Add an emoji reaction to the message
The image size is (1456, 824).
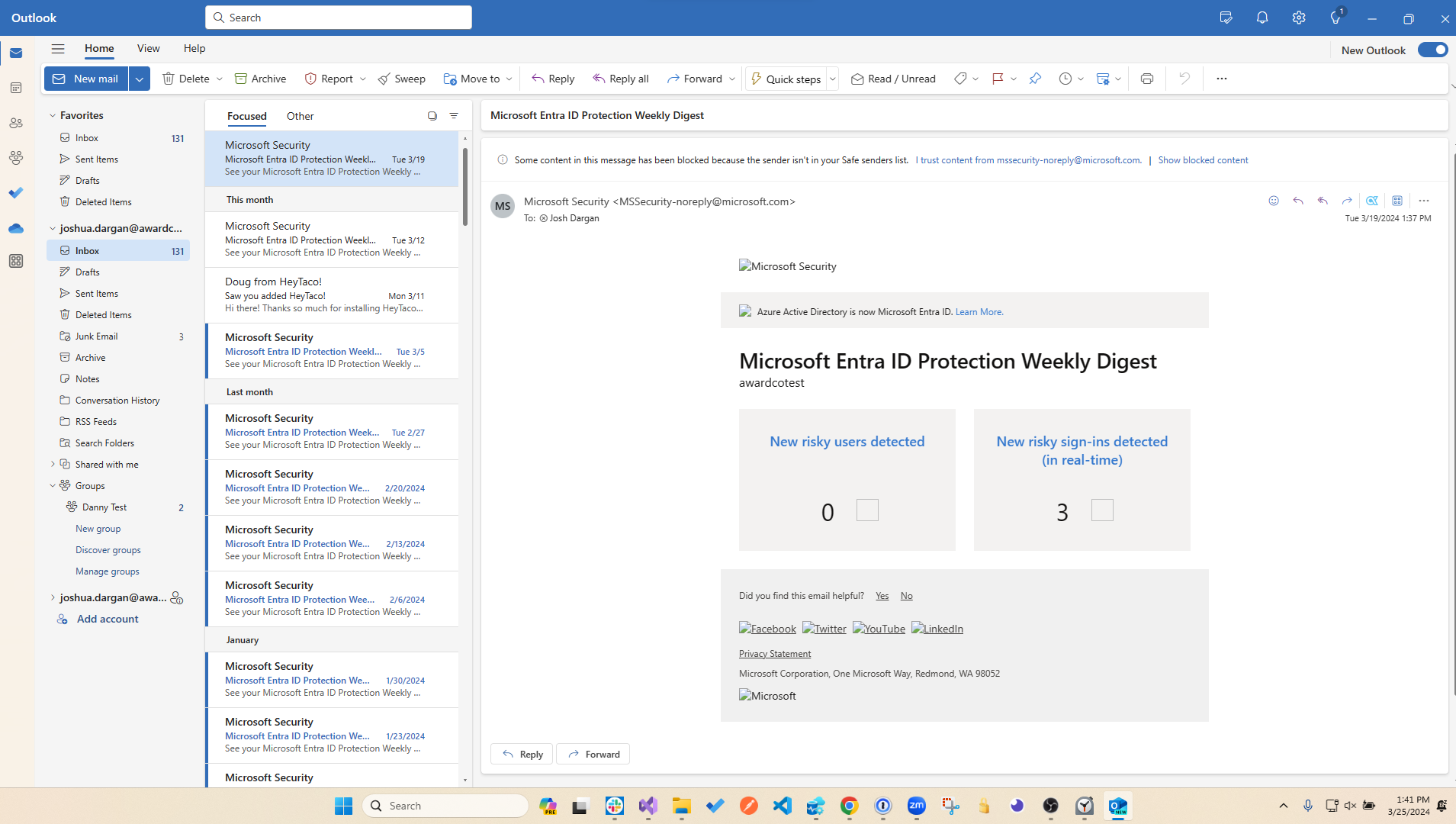tap(1273, 201)
